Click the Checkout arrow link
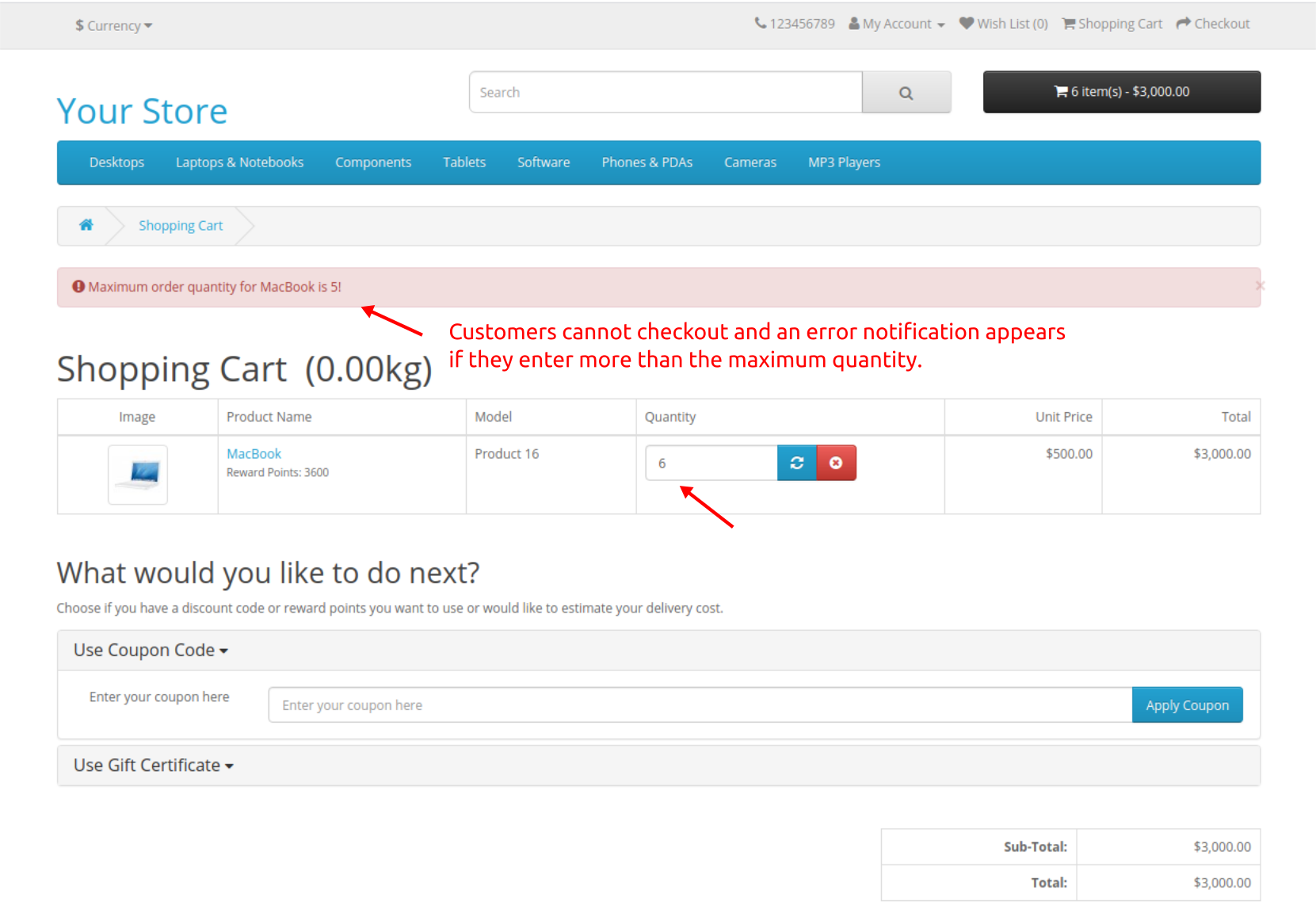Viewport: 1316px width, 916px height. [x=1212, y=24]
